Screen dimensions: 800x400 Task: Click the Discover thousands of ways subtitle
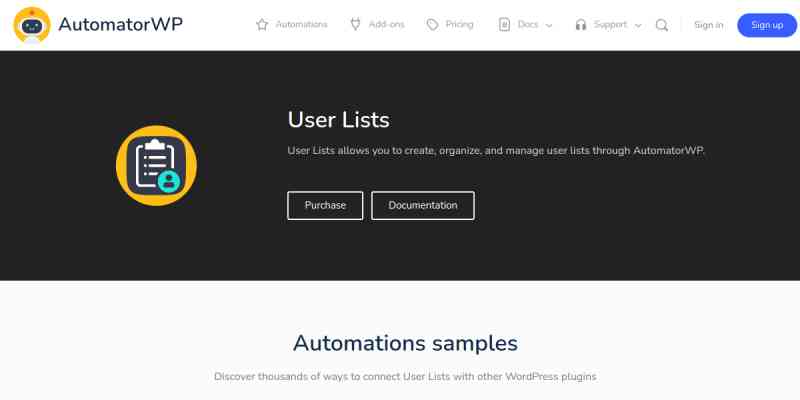pos(405,377)
